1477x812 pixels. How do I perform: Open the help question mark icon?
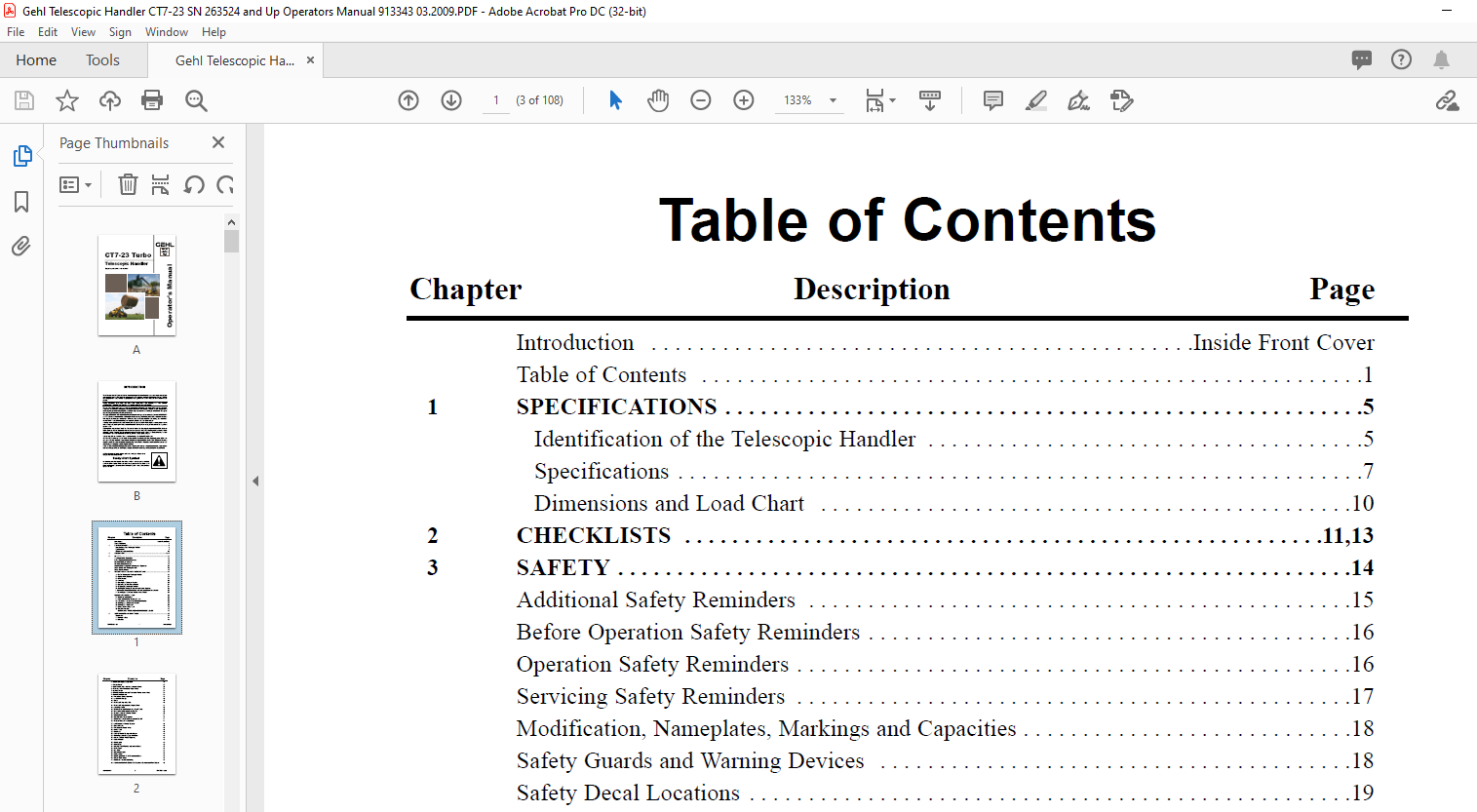click(1401, 59)
